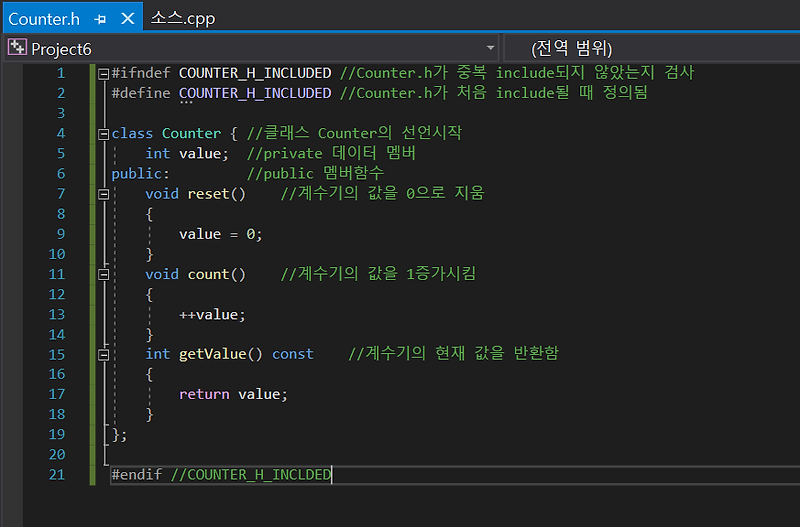Click line number 21 in gutter

click(x=57, y=474)
